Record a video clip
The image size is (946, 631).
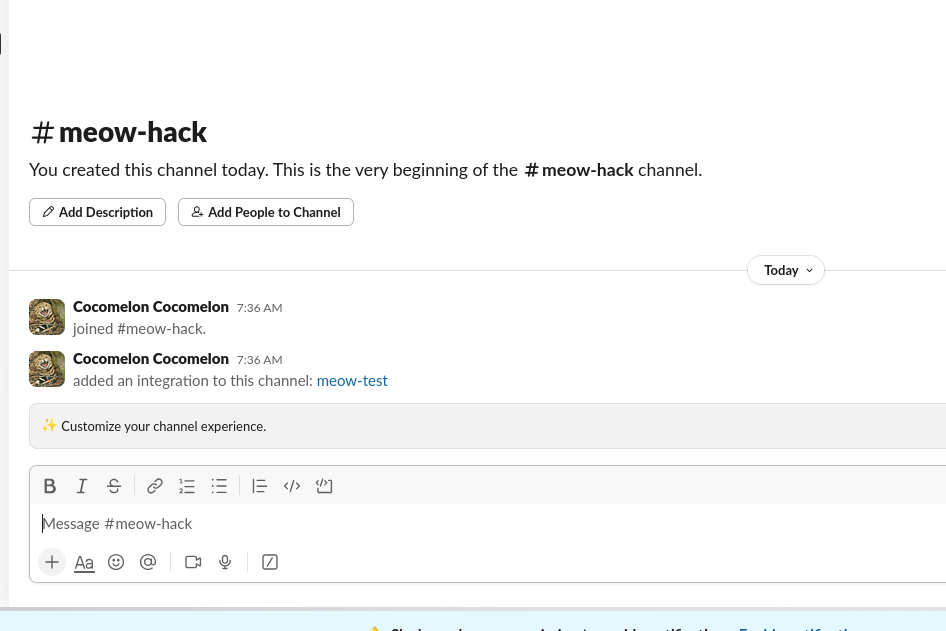coord(193,562)
